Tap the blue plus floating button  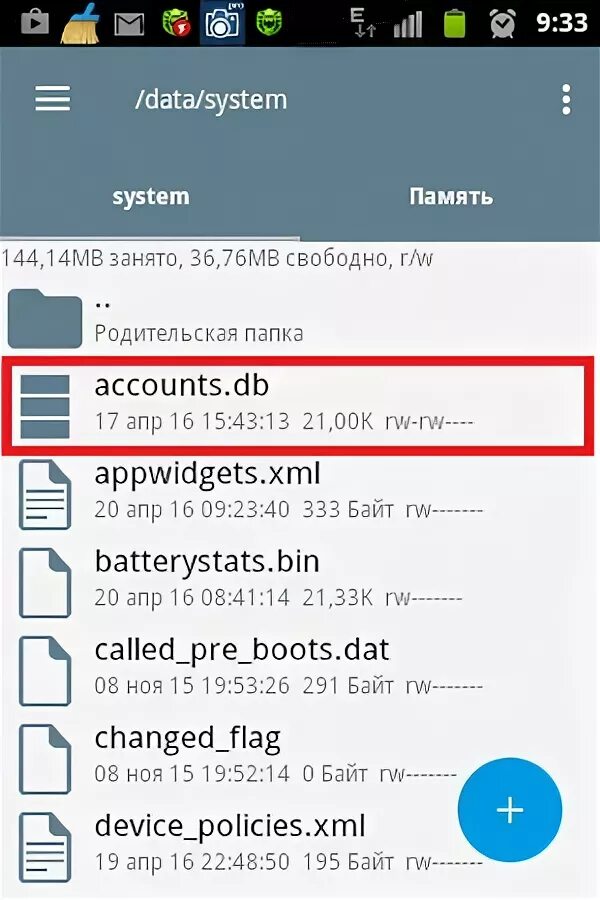tap(510, 810)
